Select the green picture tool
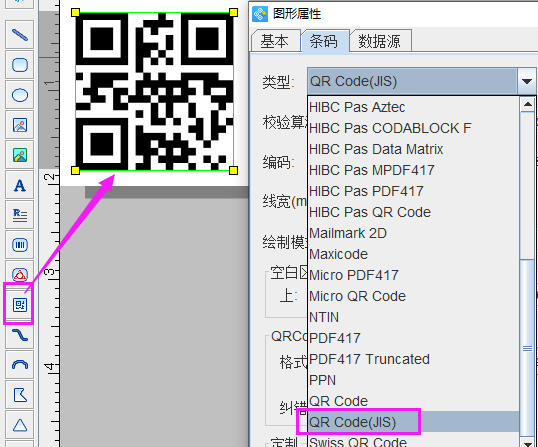The height and width of the screenshot is (447, 538). click(x=20, y=155)
